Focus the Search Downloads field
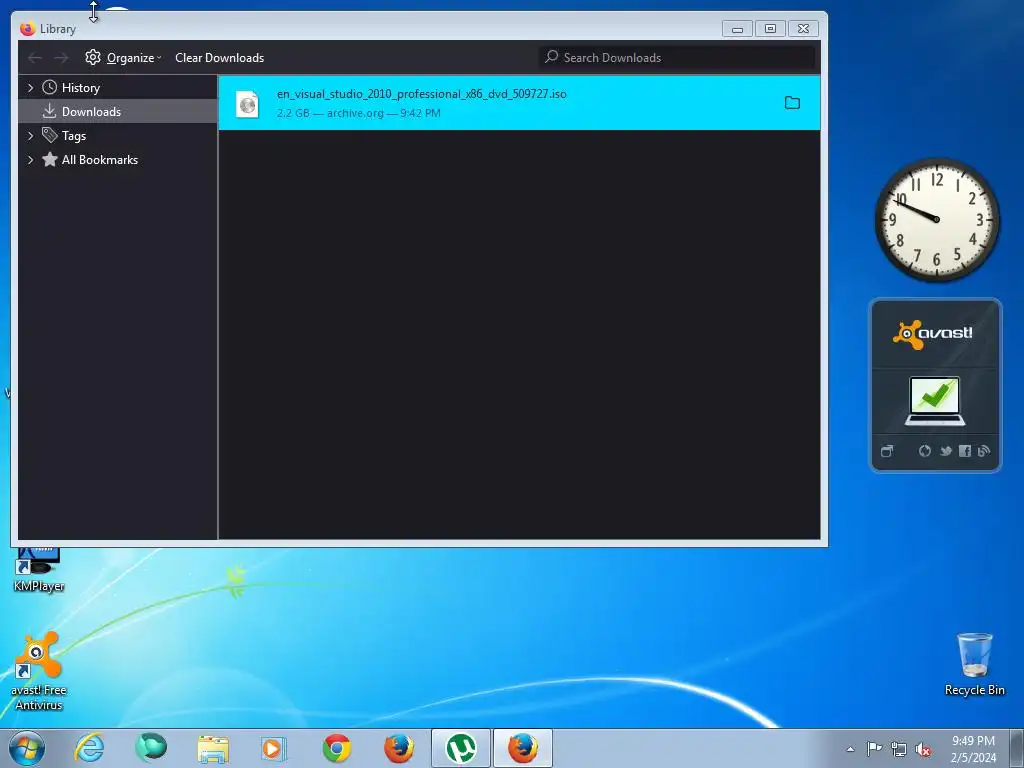Image resolution: width=1024 pixels, height=768 pixels. click(677, 57)
